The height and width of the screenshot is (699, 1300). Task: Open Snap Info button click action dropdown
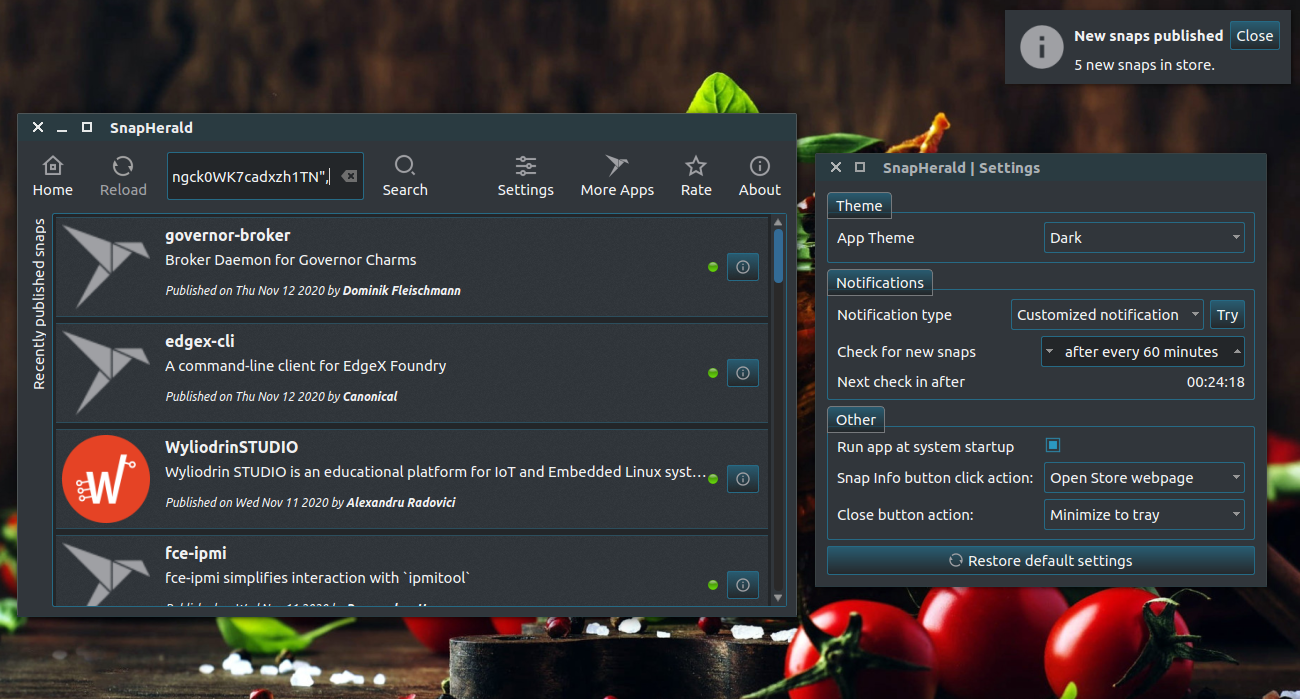tap(1144, 478)
